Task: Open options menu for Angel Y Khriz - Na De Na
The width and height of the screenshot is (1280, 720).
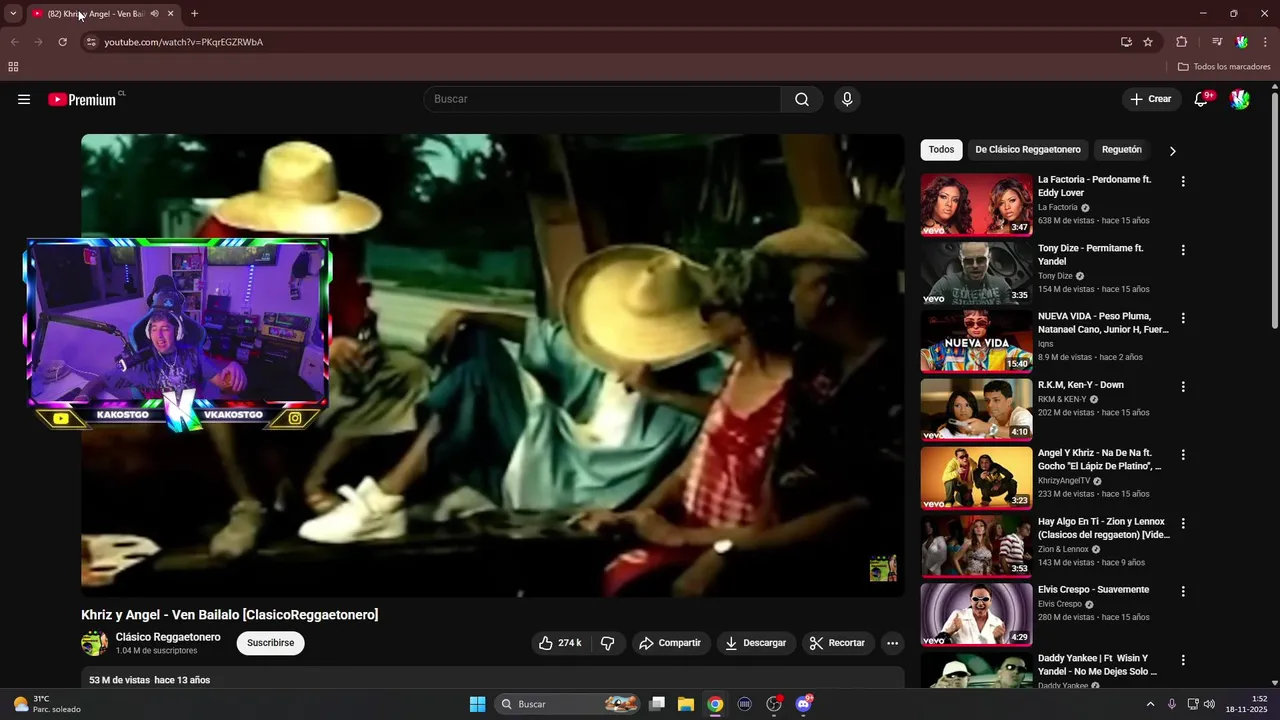Action: click(1183, 455)
